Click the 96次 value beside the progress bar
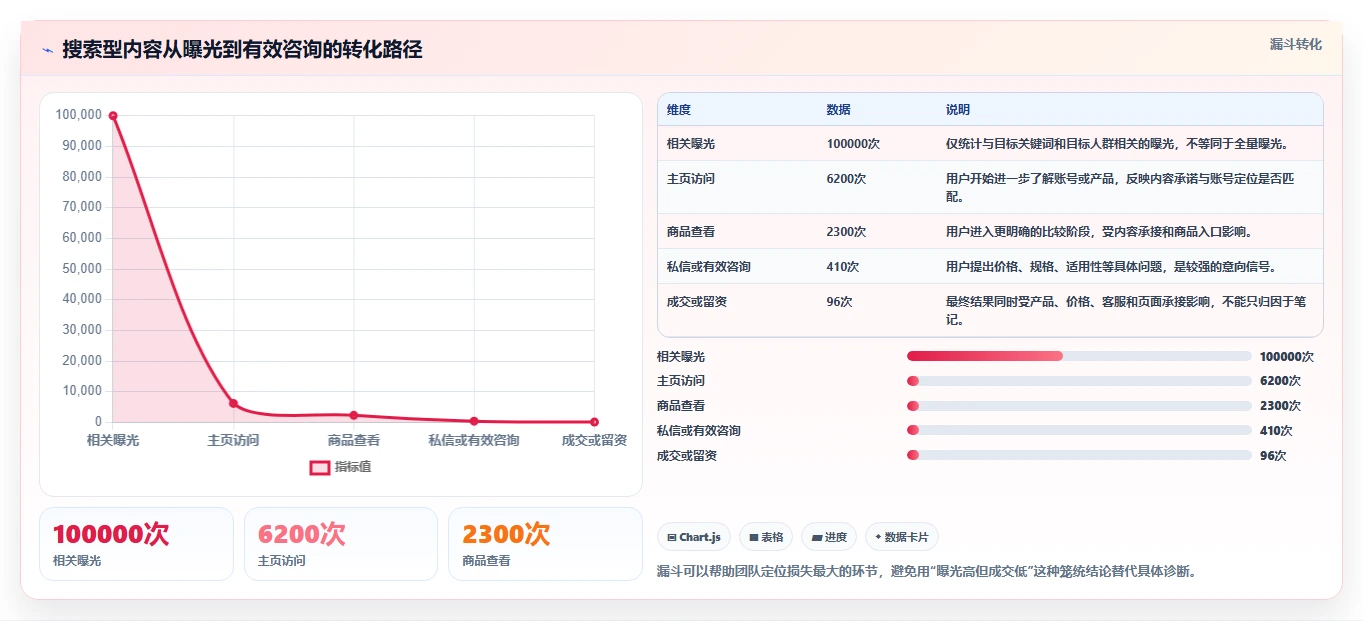This screenshot has height=621, width=1363. tap(1273, 456)
